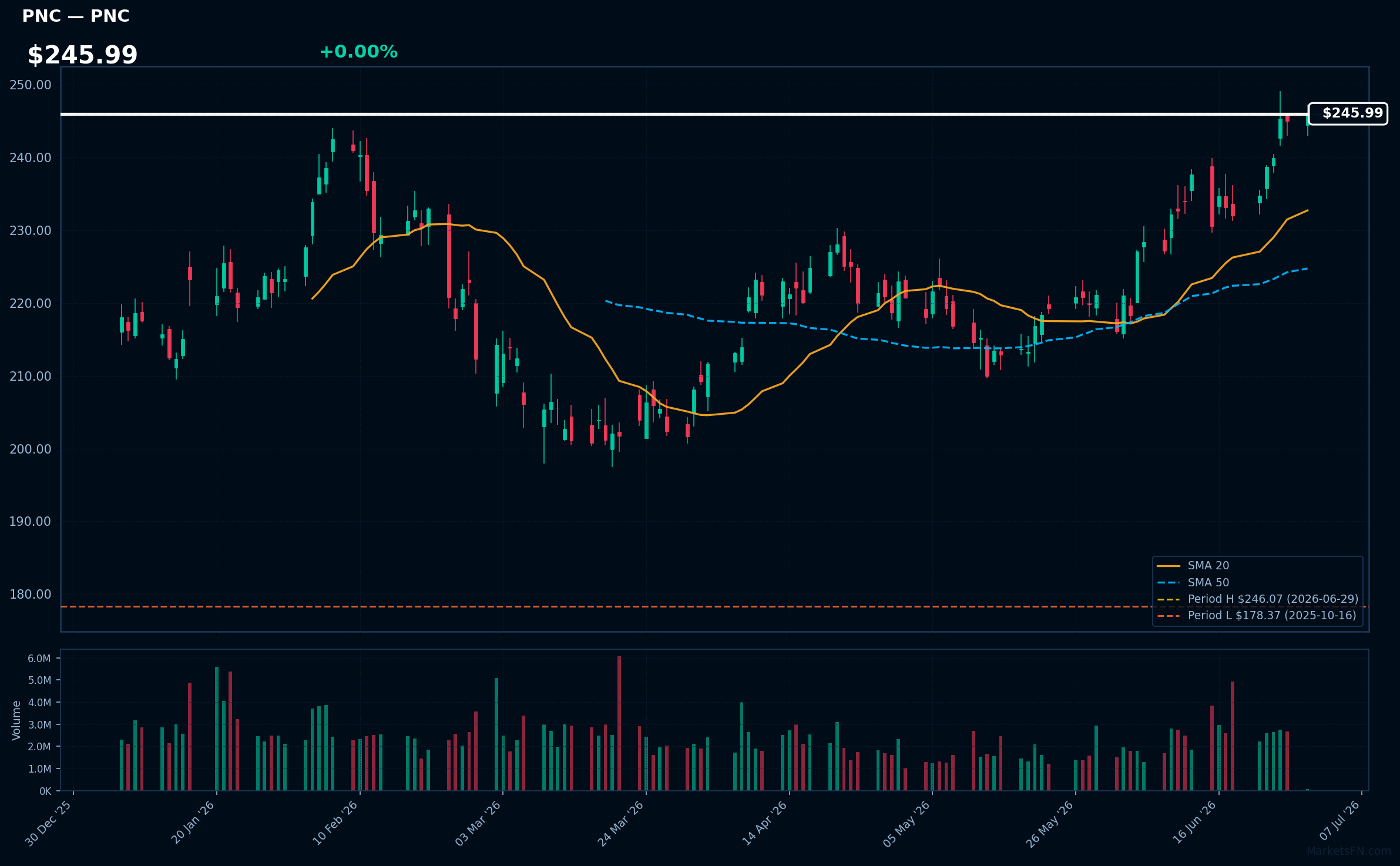
Task: Click the 20 Jan '26 date label
Action: pos(193,823)
